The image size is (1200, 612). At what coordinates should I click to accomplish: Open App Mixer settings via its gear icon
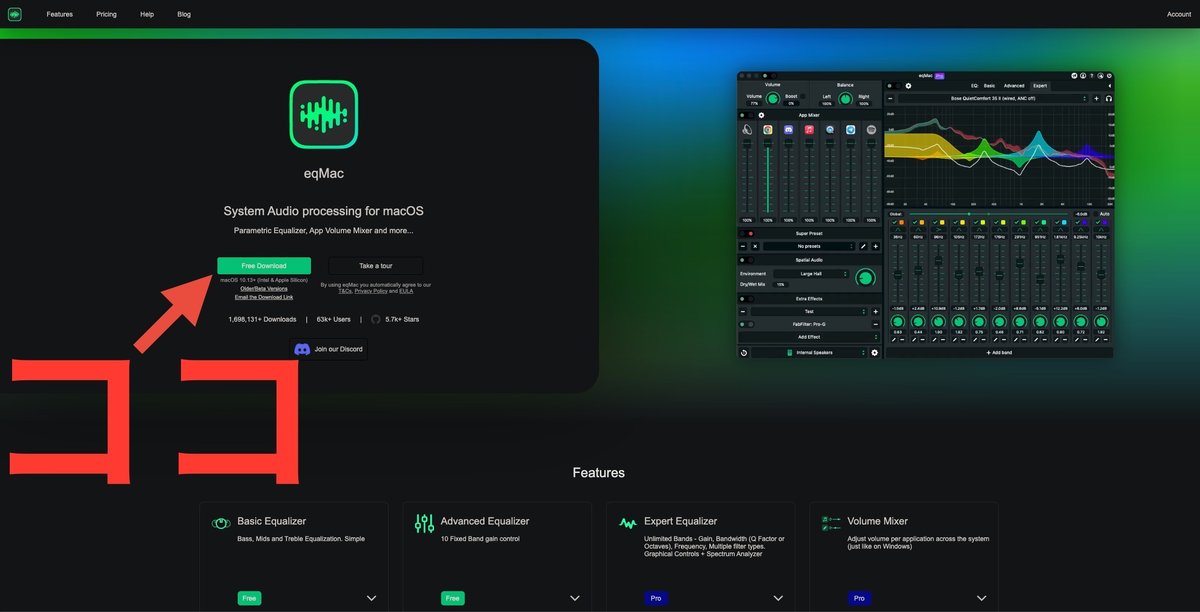(762, 115)
